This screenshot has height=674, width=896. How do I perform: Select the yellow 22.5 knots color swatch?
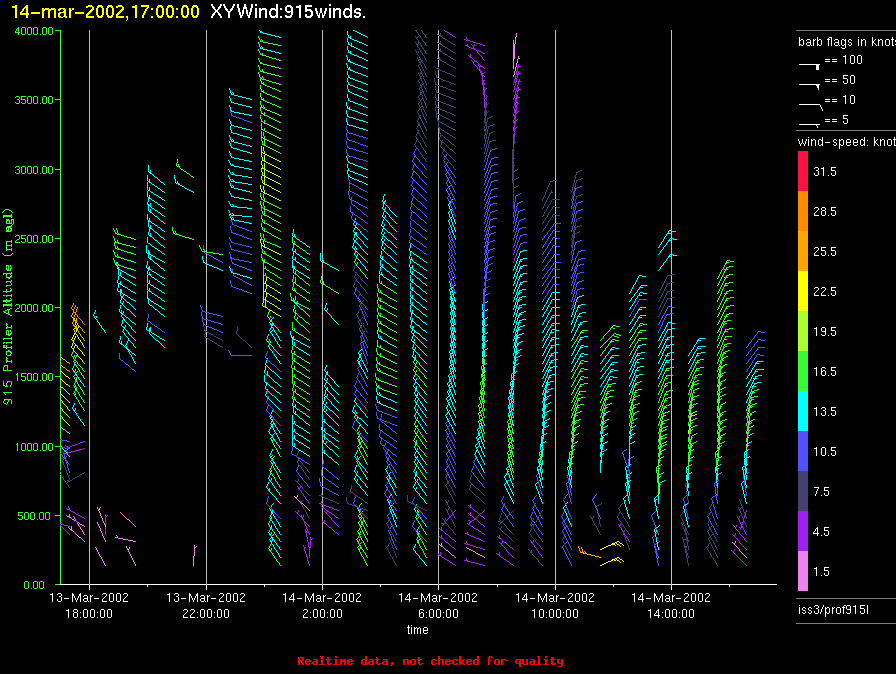pyautogui.click(x=803, y=291)
